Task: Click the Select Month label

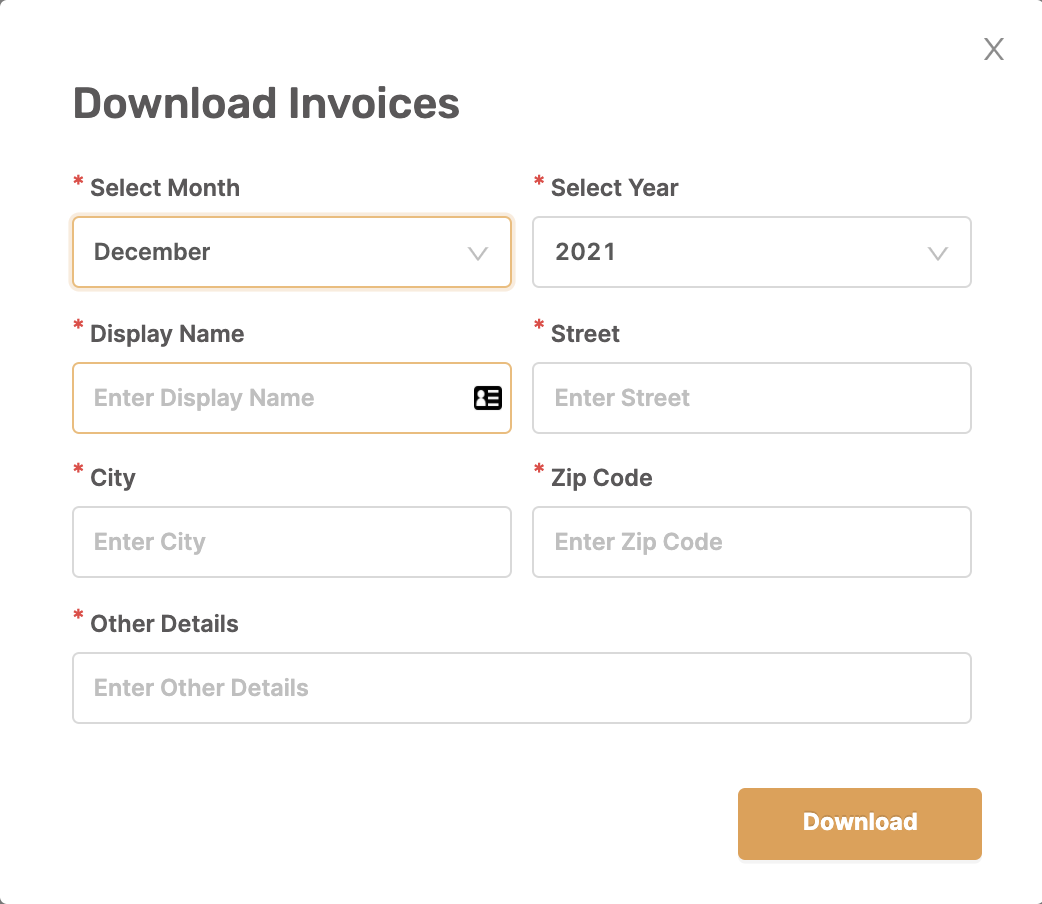Action: coord(165,188)
